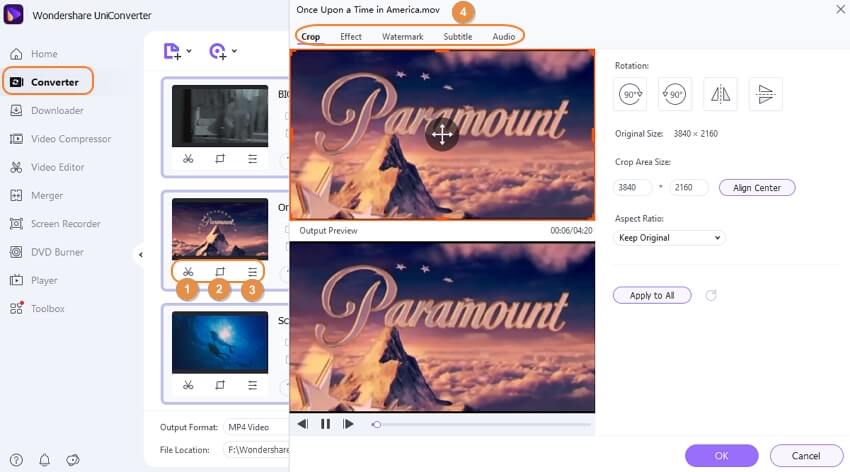Screen dimensions: 850x472
Task: Open the Output Format dropdown
Action: pyautogui.click(x=256, y=427)
